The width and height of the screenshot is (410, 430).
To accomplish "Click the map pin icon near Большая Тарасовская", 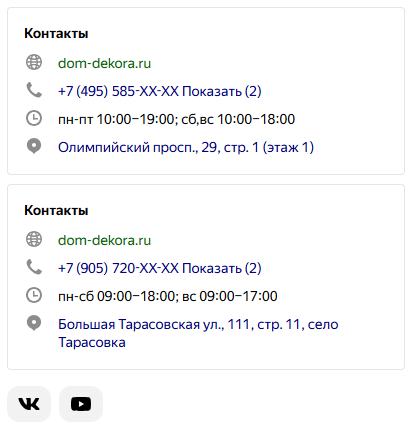I will [34, 323].
